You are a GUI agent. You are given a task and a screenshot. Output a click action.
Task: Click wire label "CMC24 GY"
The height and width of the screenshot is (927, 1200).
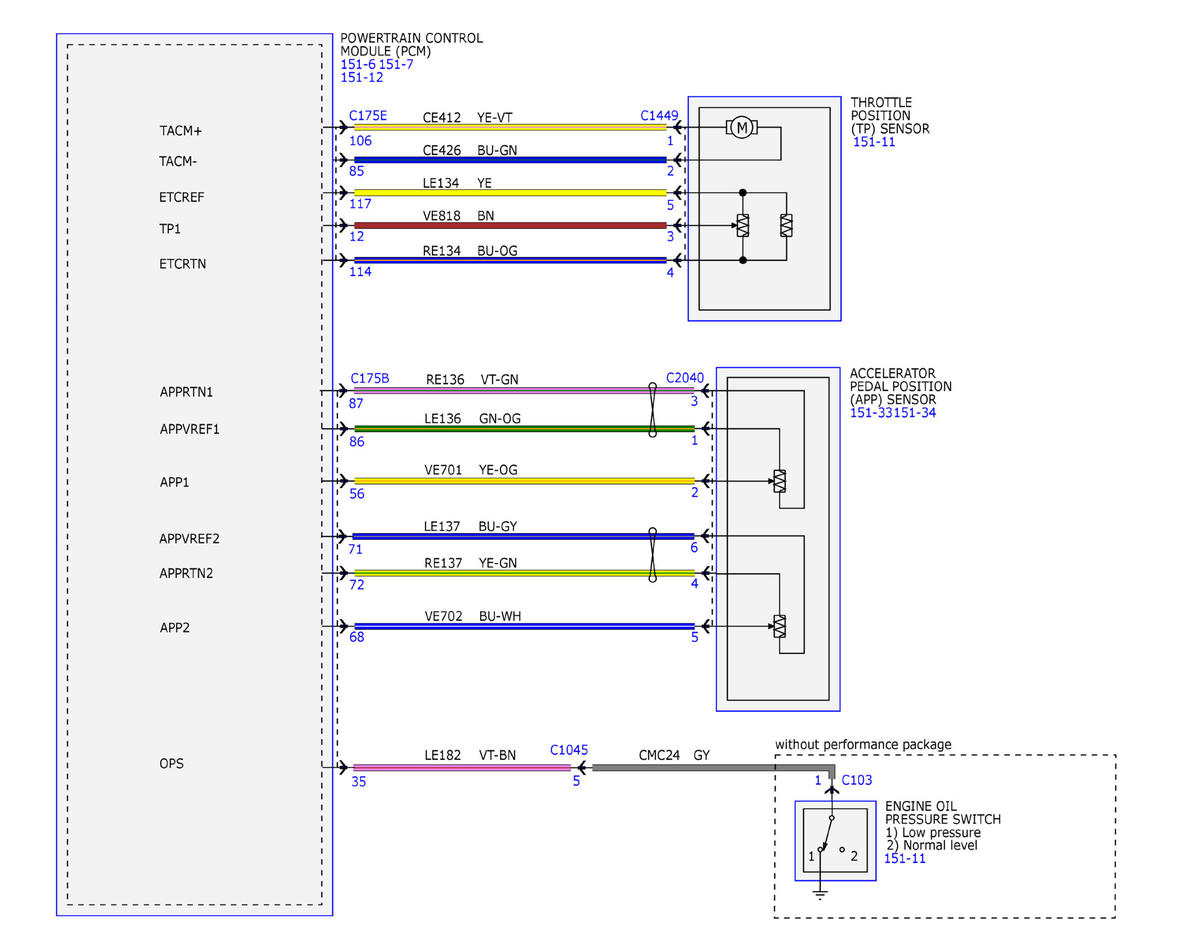[674, 755]
